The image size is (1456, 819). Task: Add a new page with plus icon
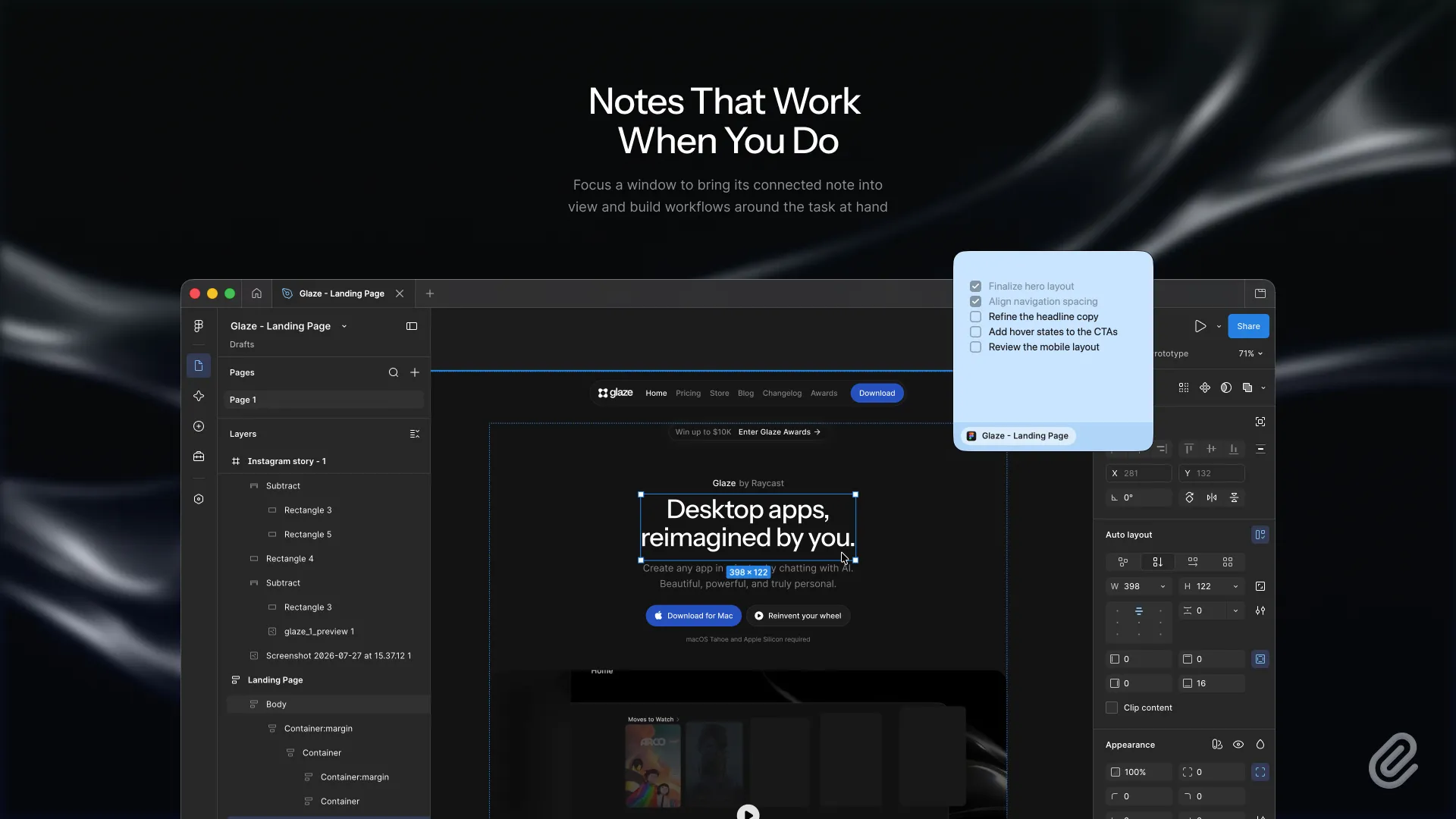coord(415,372)
